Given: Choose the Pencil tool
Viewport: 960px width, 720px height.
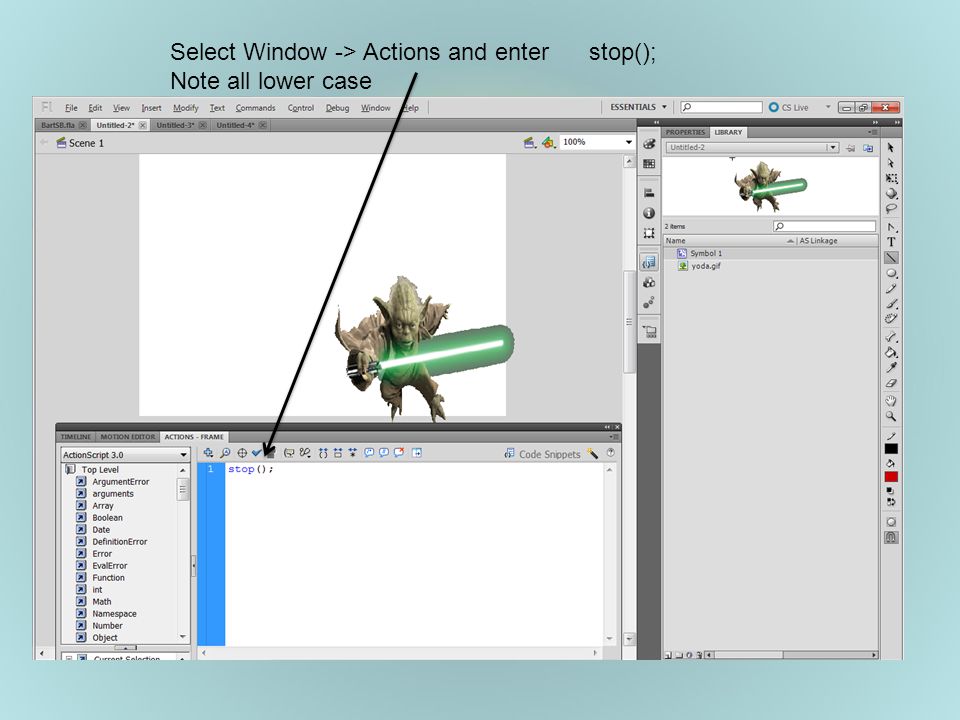Looking at the screenshot, I should tap(891, 288).
